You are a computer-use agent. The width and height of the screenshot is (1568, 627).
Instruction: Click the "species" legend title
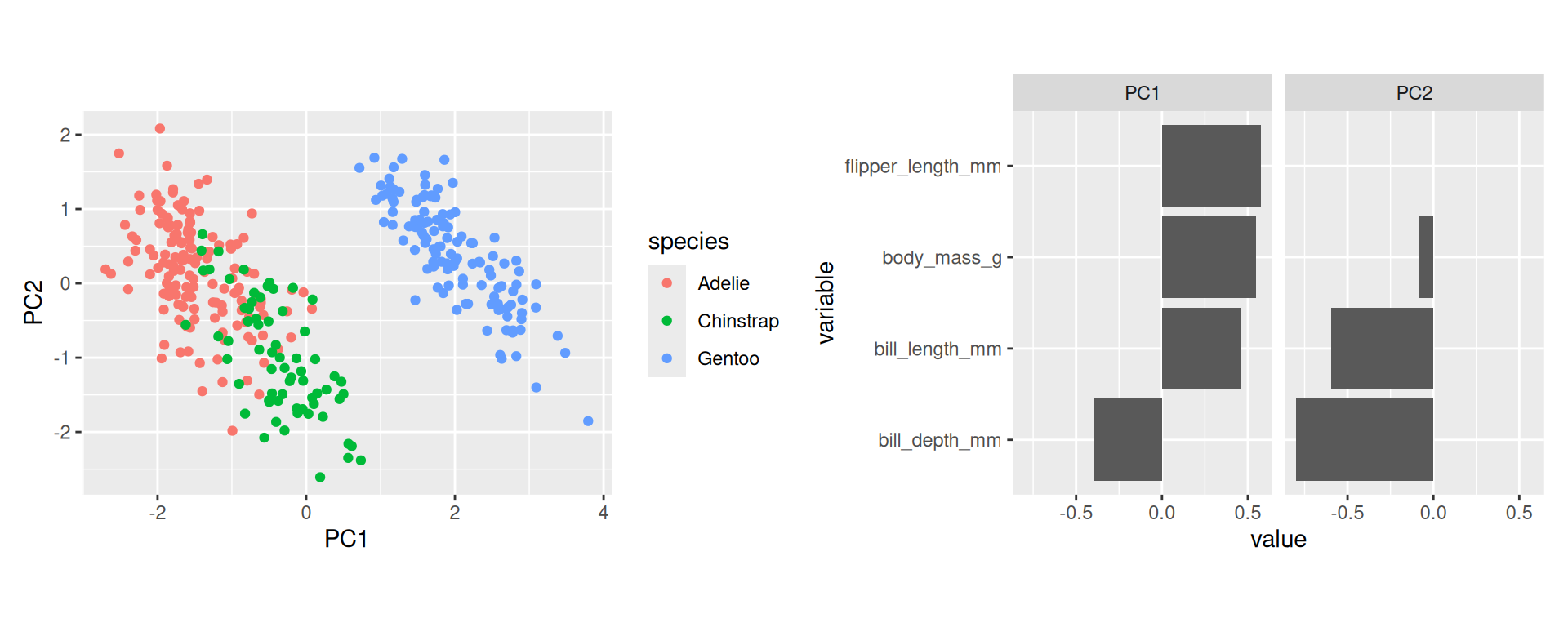coord(688,242)
